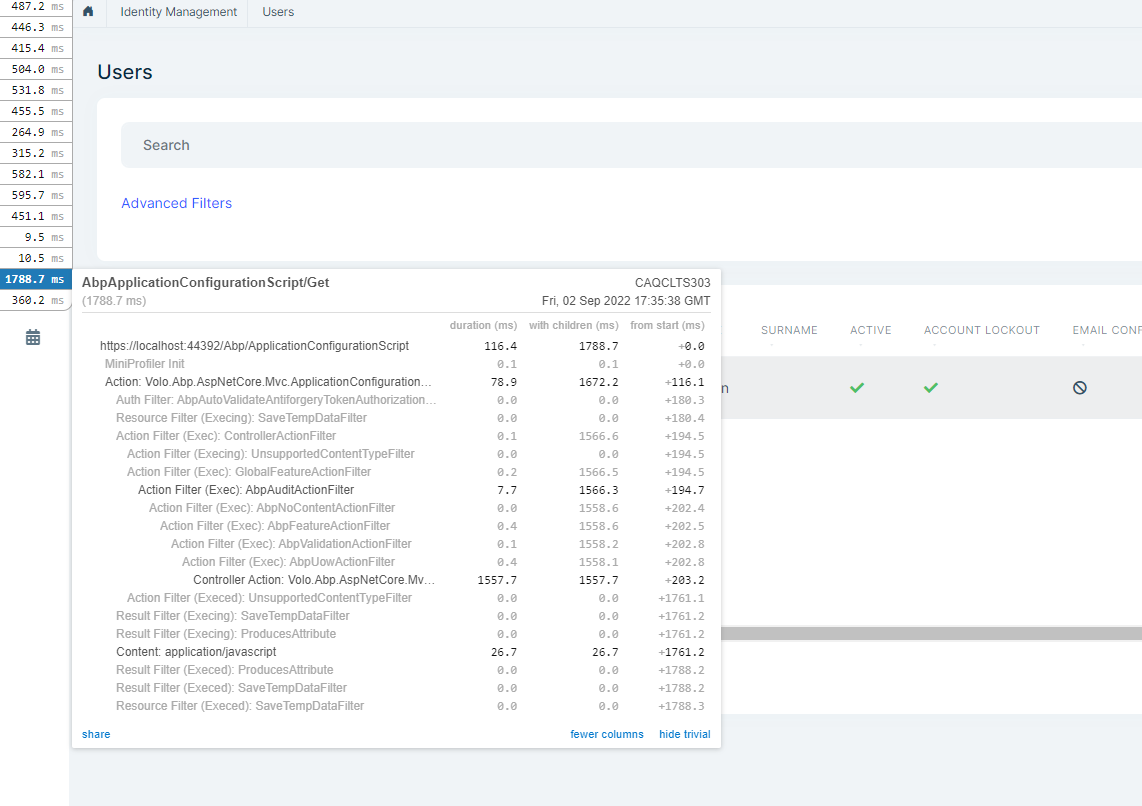Select the highlighted 1788.7 ms profiler result
The width and height of the screenshot is (1142, 806).
click(35, 279)
